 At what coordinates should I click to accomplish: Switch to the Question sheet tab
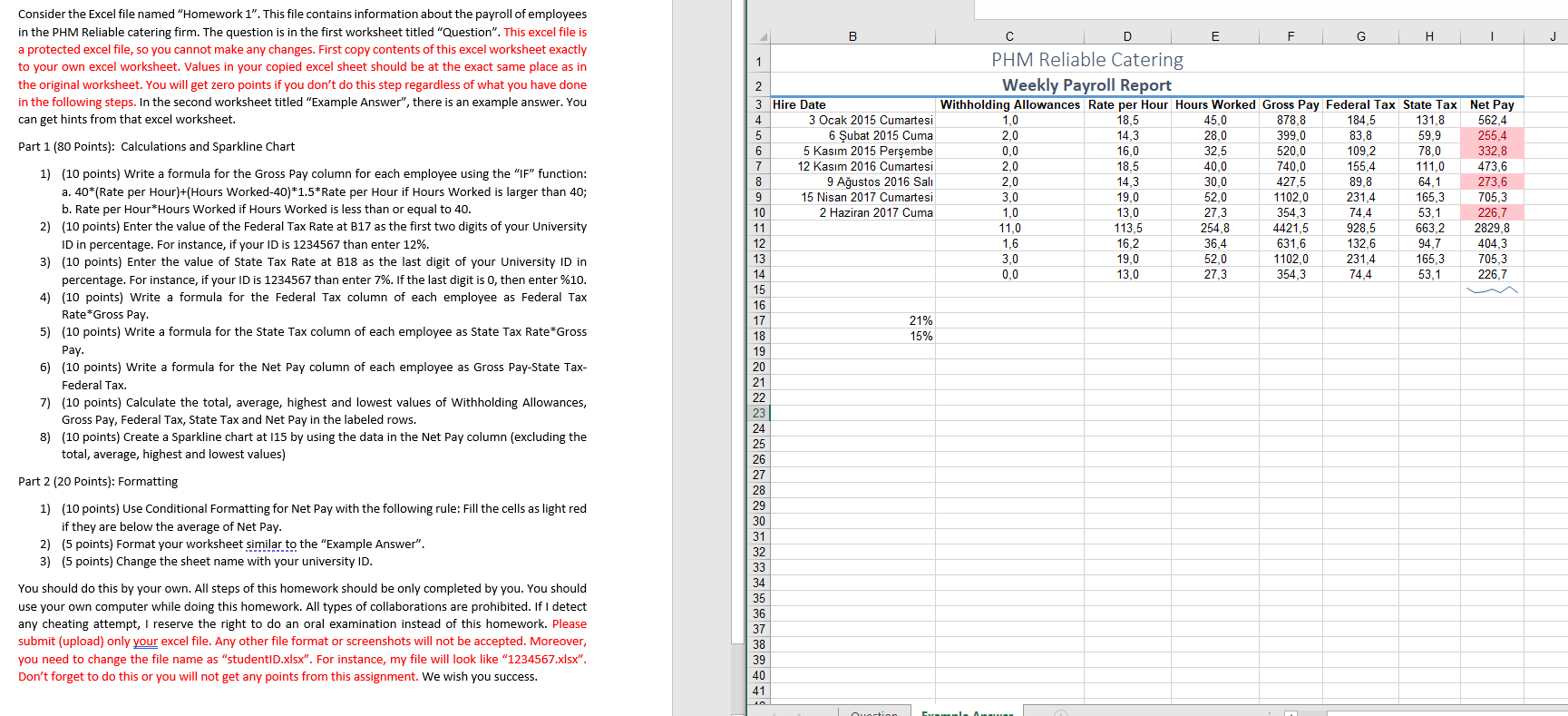(873, 712)
